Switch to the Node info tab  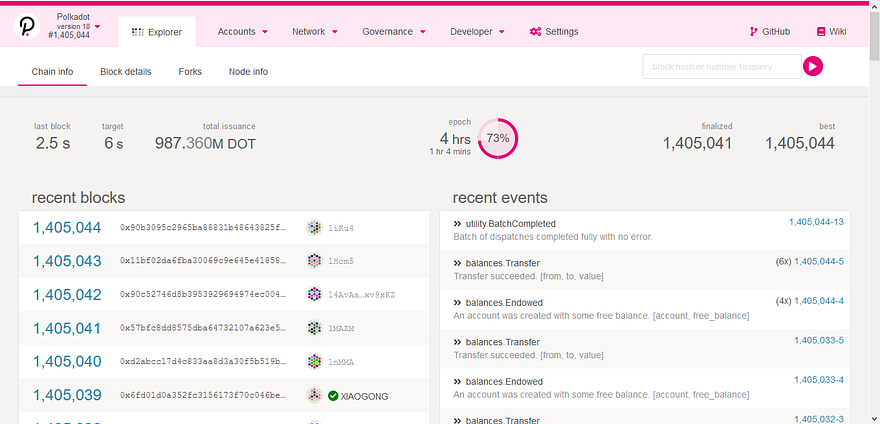(248, 72)
